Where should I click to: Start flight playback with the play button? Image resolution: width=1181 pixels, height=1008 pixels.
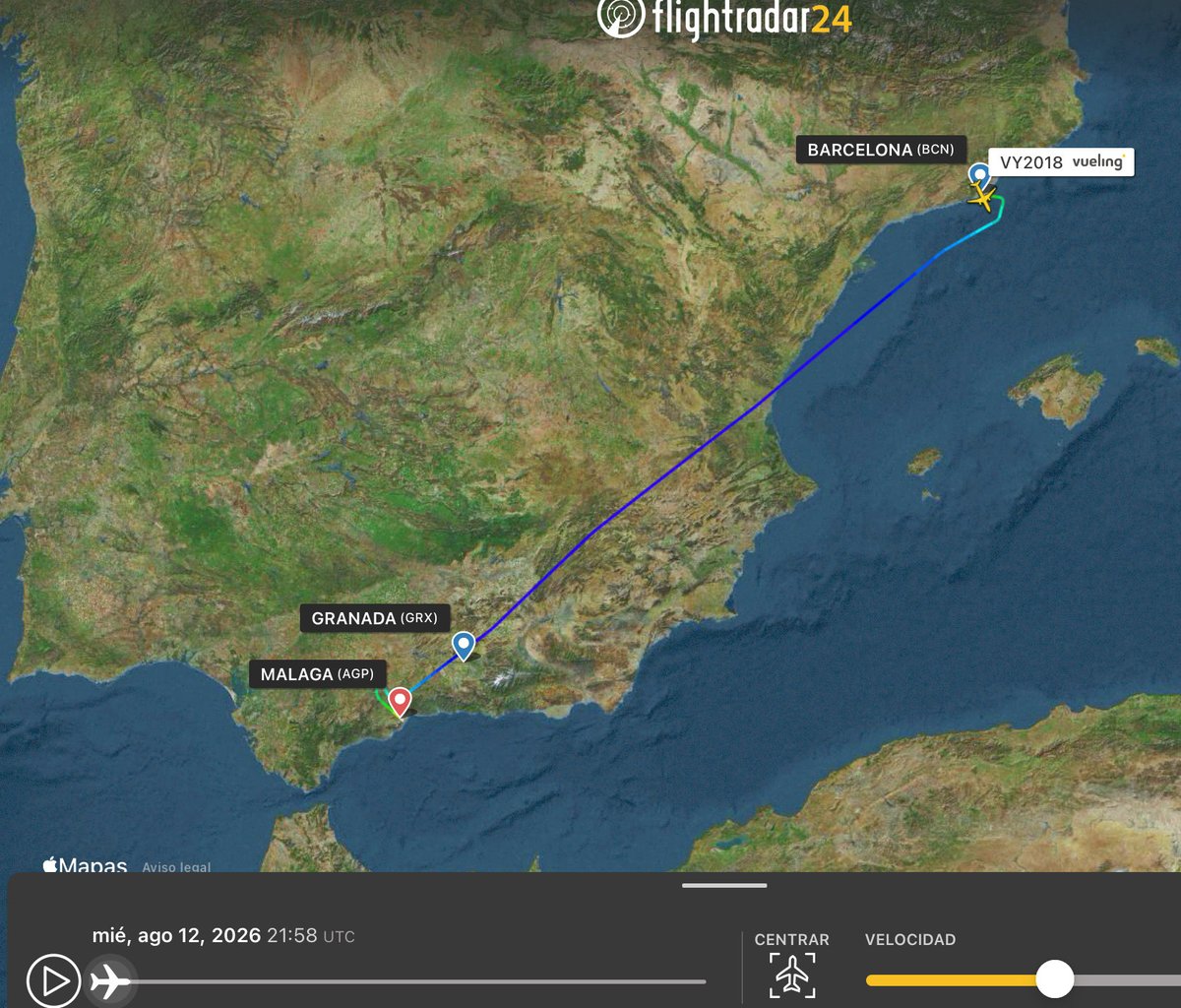coord(53,980)
